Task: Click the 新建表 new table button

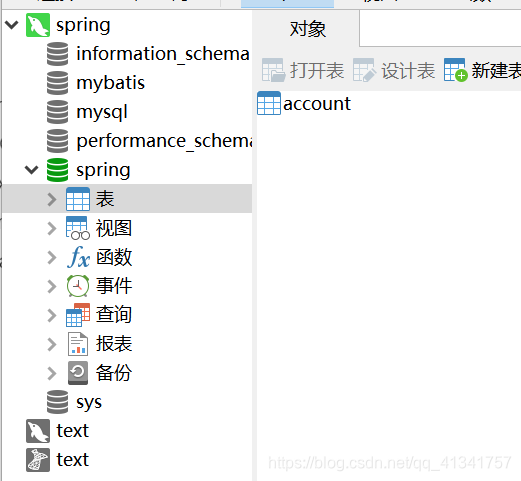Action: coord(482,70)
